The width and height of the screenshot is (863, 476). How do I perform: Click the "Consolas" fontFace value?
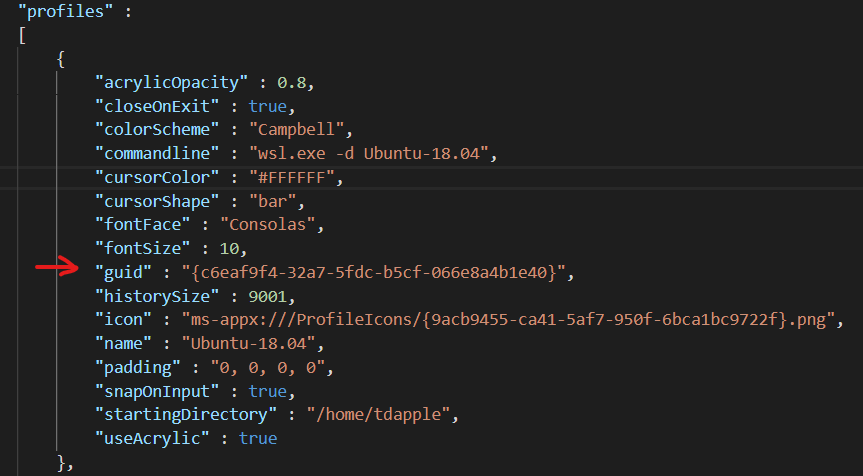[x=267, y=225]
